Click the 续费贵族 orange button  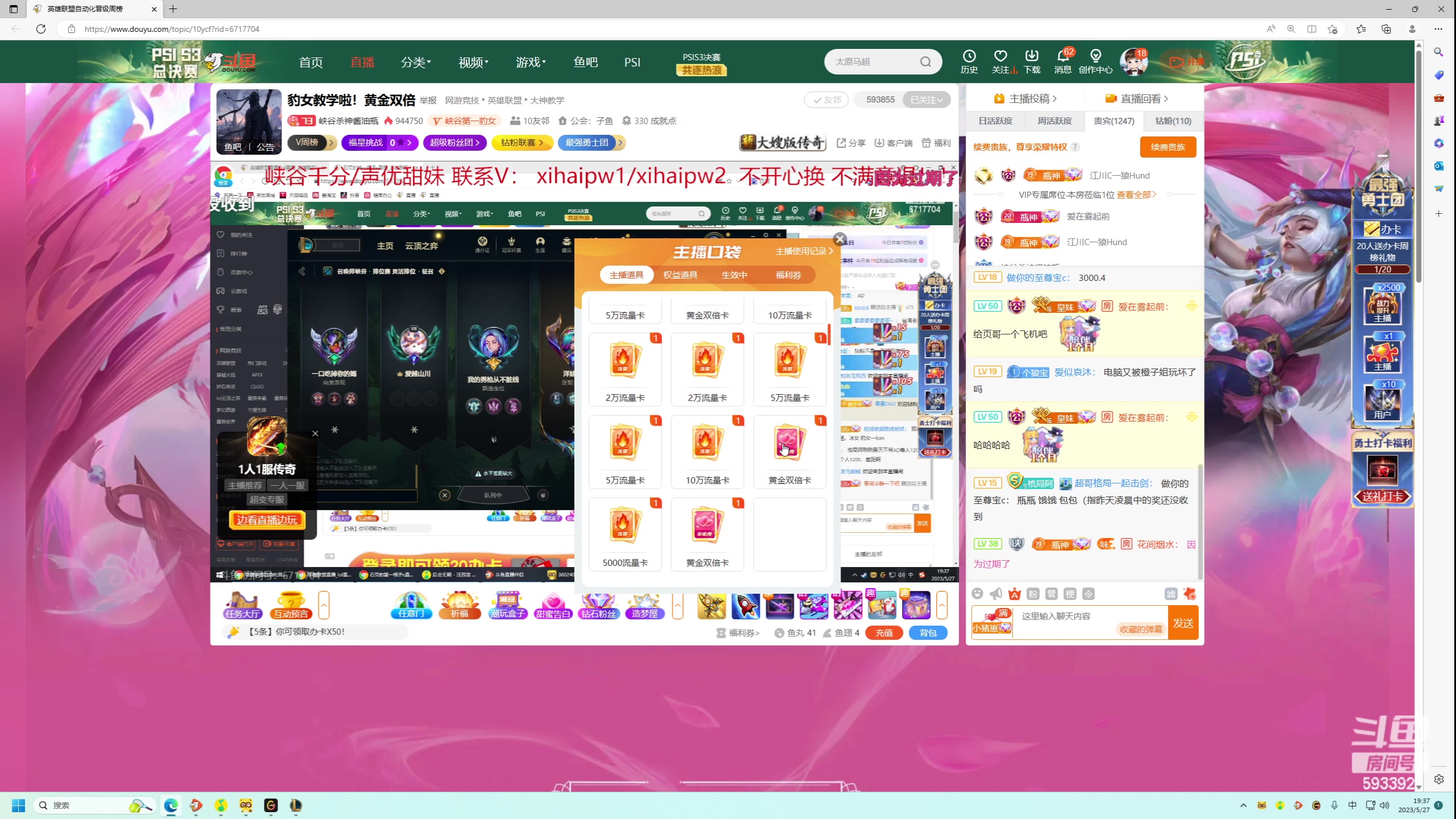[x=1168, y=147]
